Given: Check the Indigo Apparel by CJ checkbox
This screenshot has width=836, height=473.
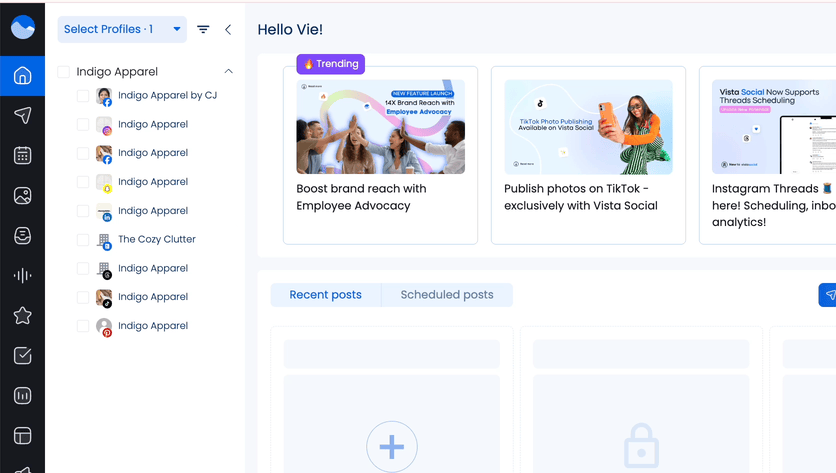Looking at the screenshot, I should click(83, 95).
